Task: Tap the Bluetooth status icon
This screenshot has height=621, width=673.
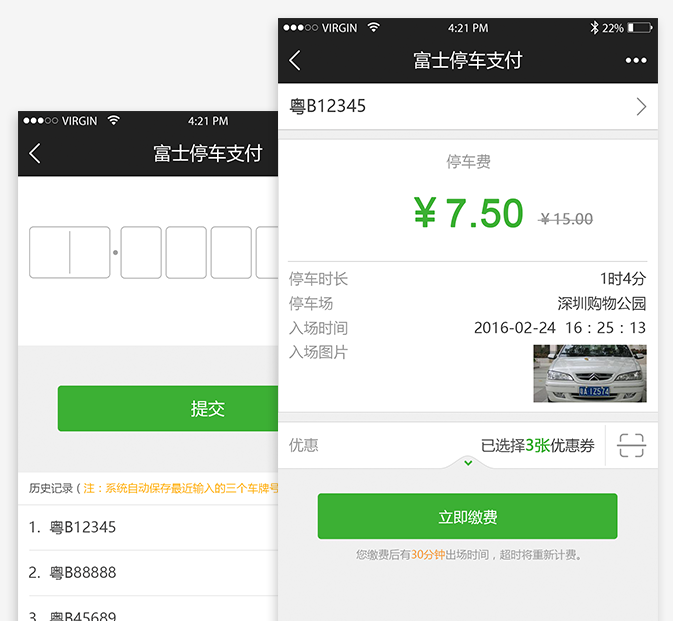Action: 593,28
